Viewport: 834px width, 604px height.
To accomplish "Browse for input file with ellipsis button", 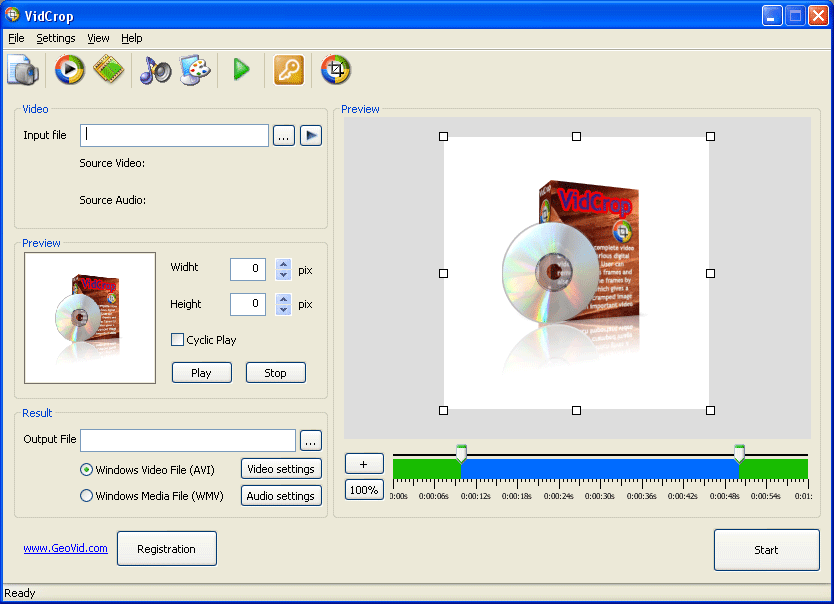I will point(284,136).
